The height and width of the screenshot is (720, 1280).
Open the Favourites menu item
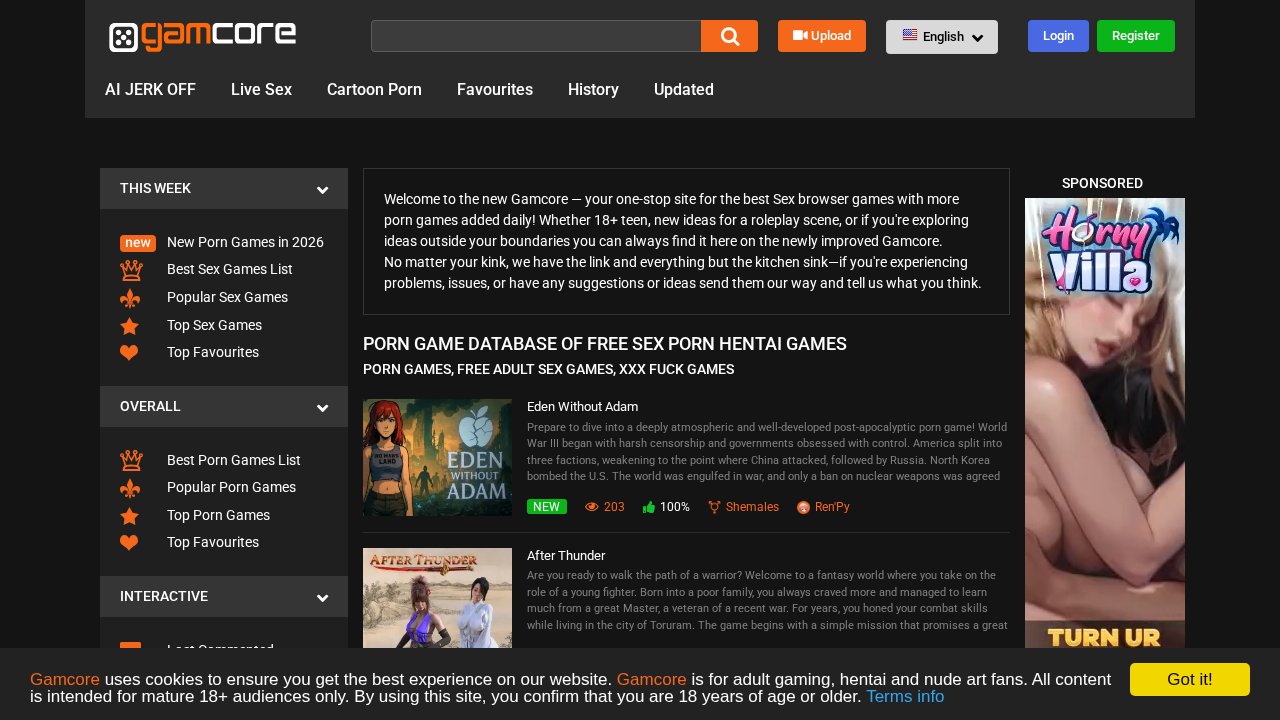click(495, 90)
